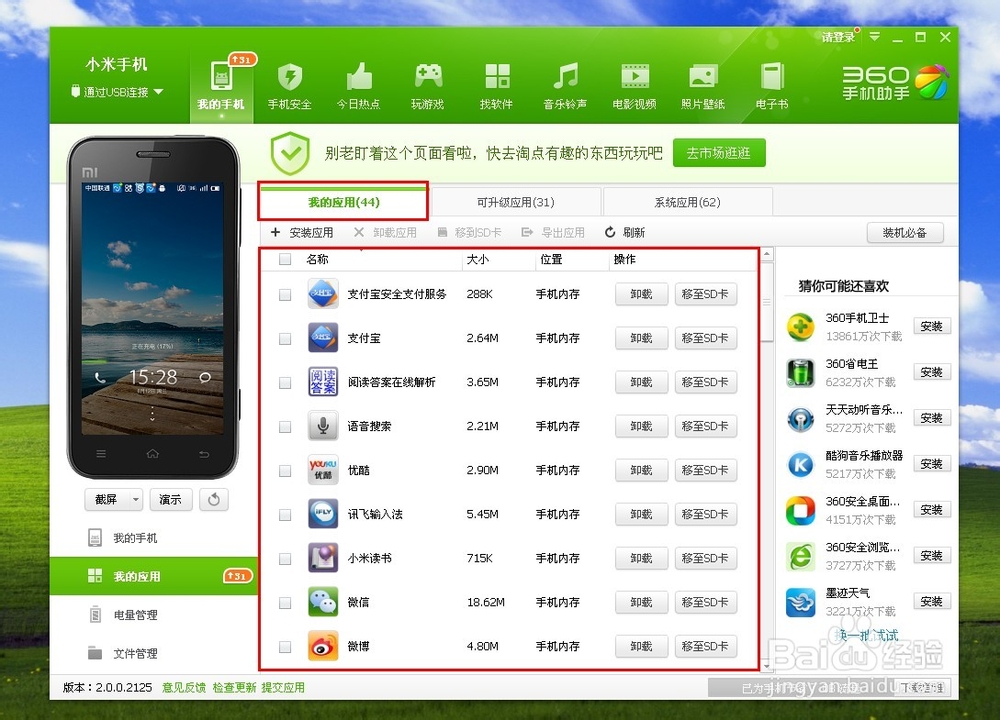The height and width of the screenshot is (720, 1000).
Task: Click the 截屏 screenshot button
Action: coord(107,499)
